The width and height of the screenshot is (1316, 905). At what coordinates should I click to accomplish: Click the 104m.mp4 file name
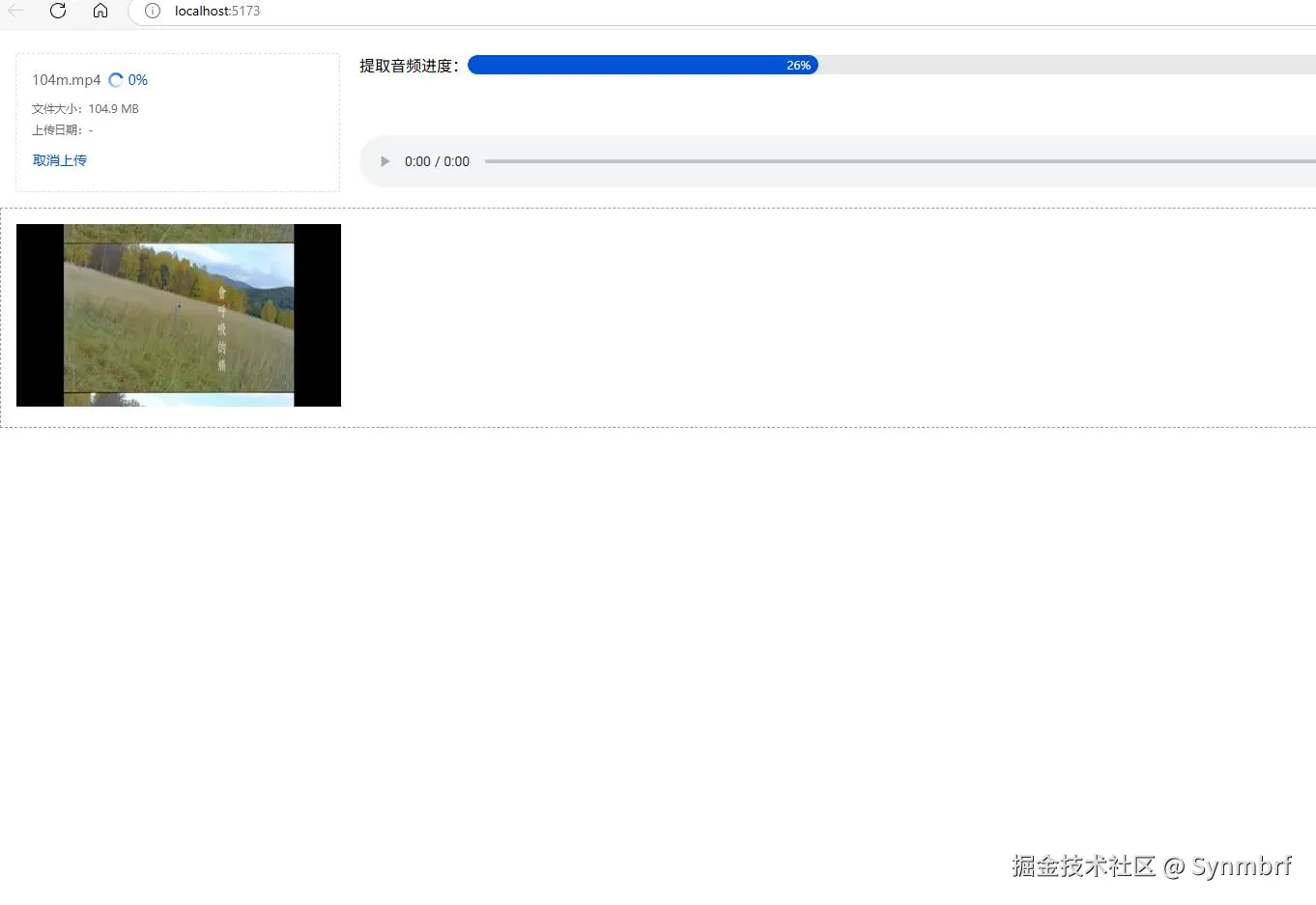click(66, 80)
